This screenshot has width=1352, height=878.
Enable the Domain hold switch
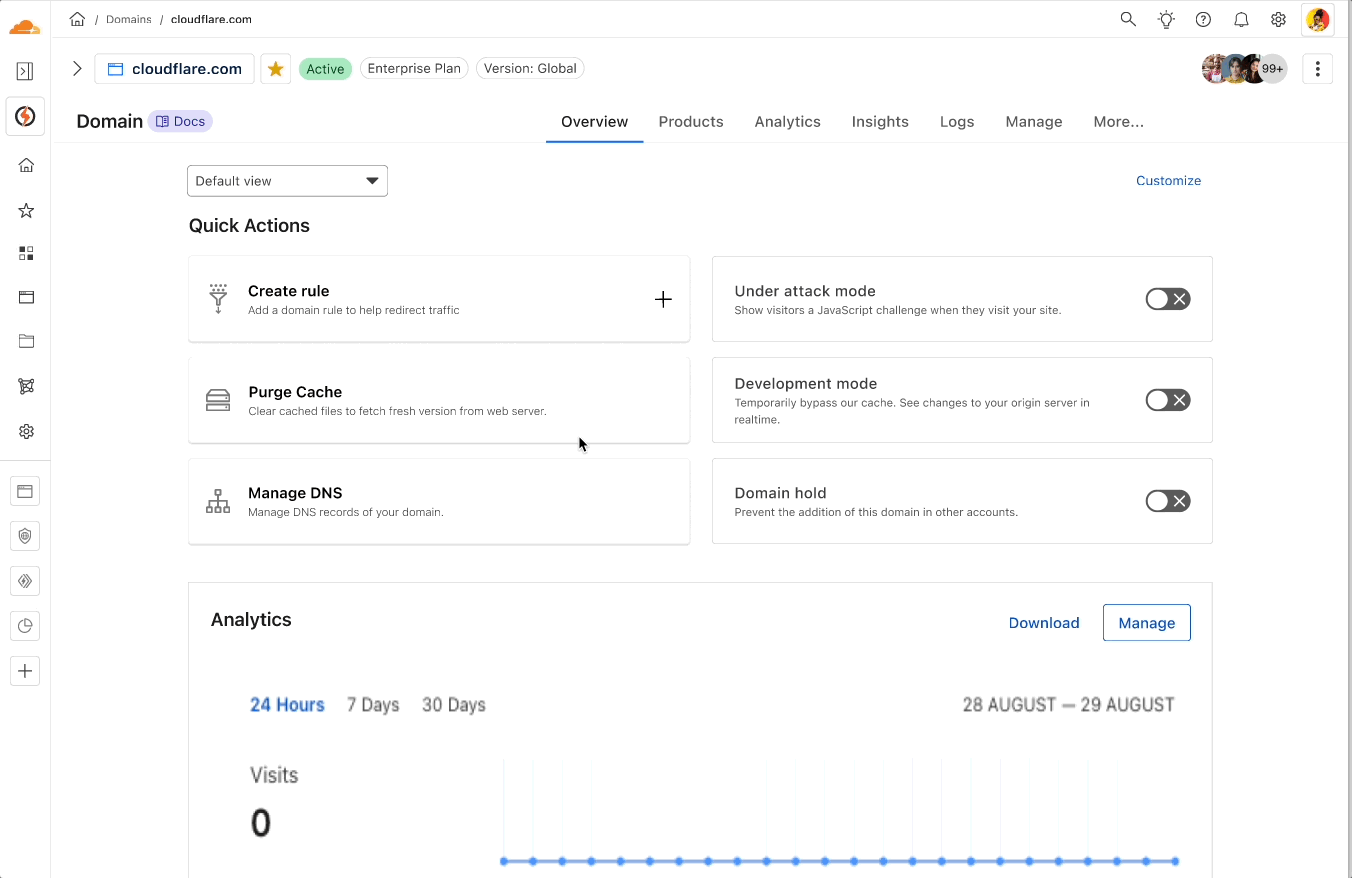pyautogui.click(x=1168, y=501)
